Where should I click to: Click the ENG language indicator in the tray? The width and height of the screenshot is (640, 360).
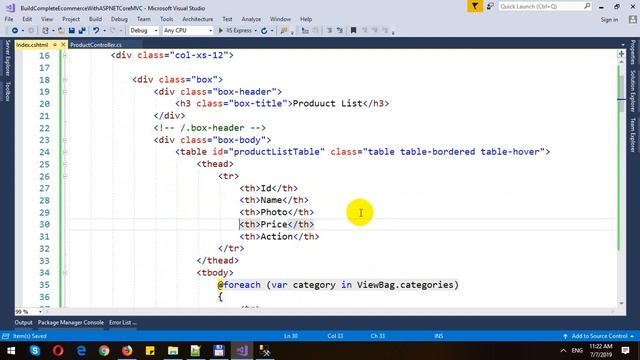click(x=577, y=351)
